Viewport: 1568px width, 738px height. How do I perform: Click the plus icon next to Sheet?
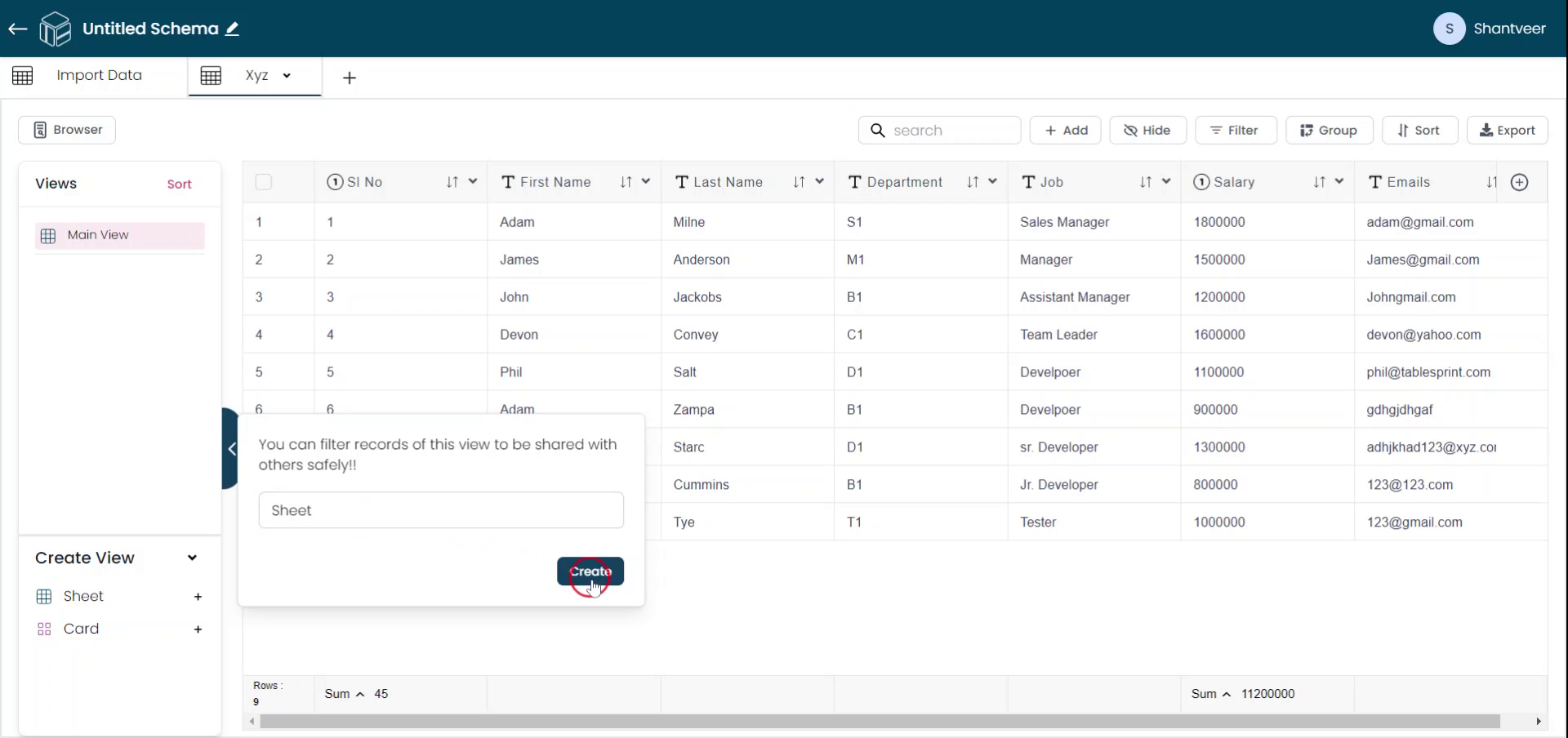198,597
